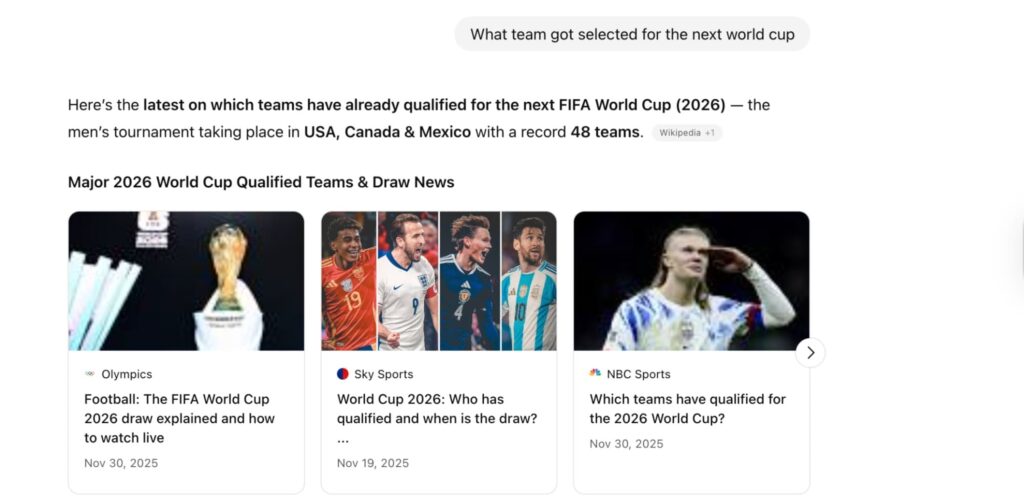Click Nov 30, 2025 date on Olympics card
This screenshot has width=1024, height=500.
(121, 463)
